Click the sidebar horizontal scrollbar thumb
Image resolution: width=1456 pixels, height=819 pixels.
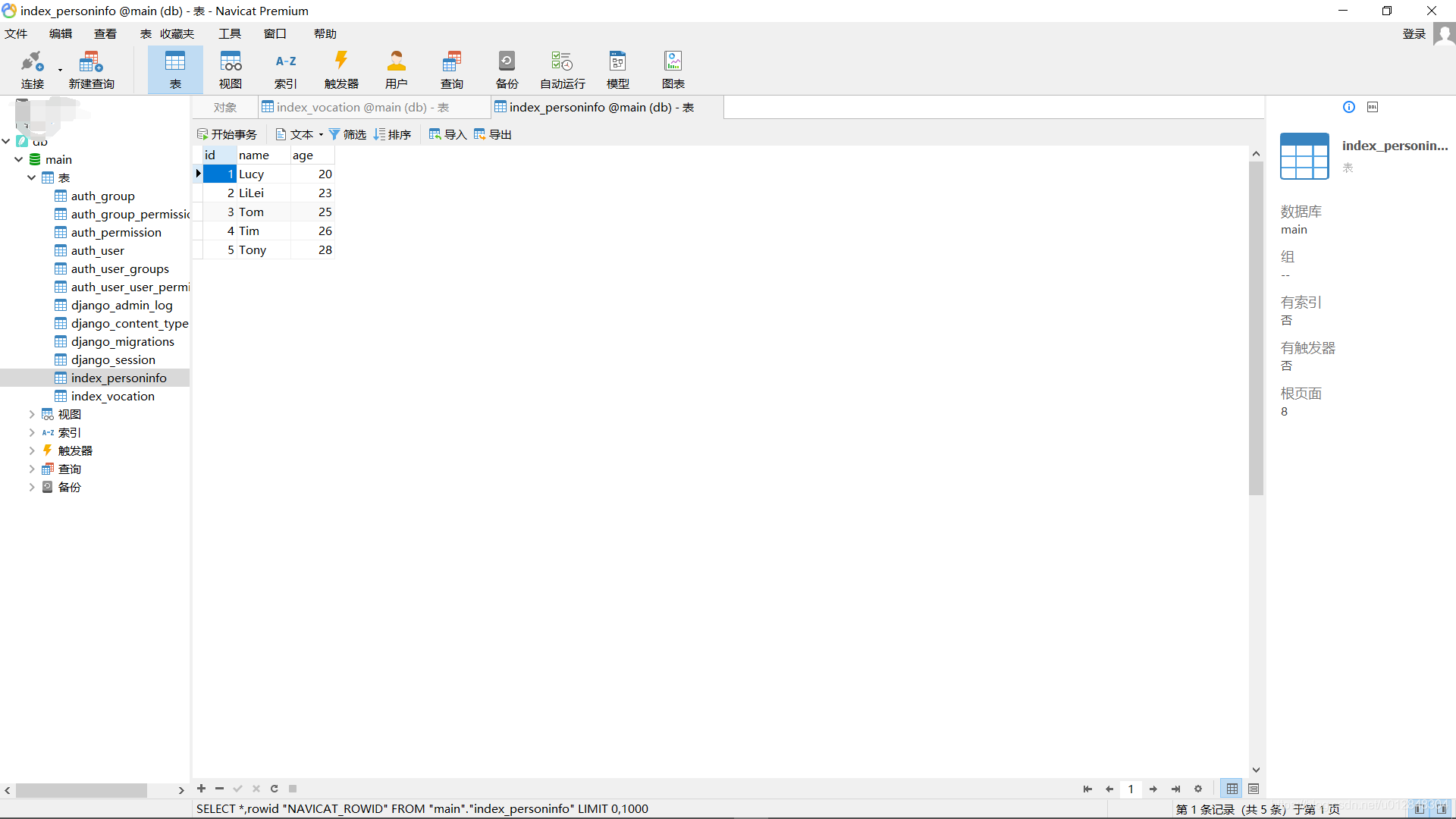pos(81,790)
